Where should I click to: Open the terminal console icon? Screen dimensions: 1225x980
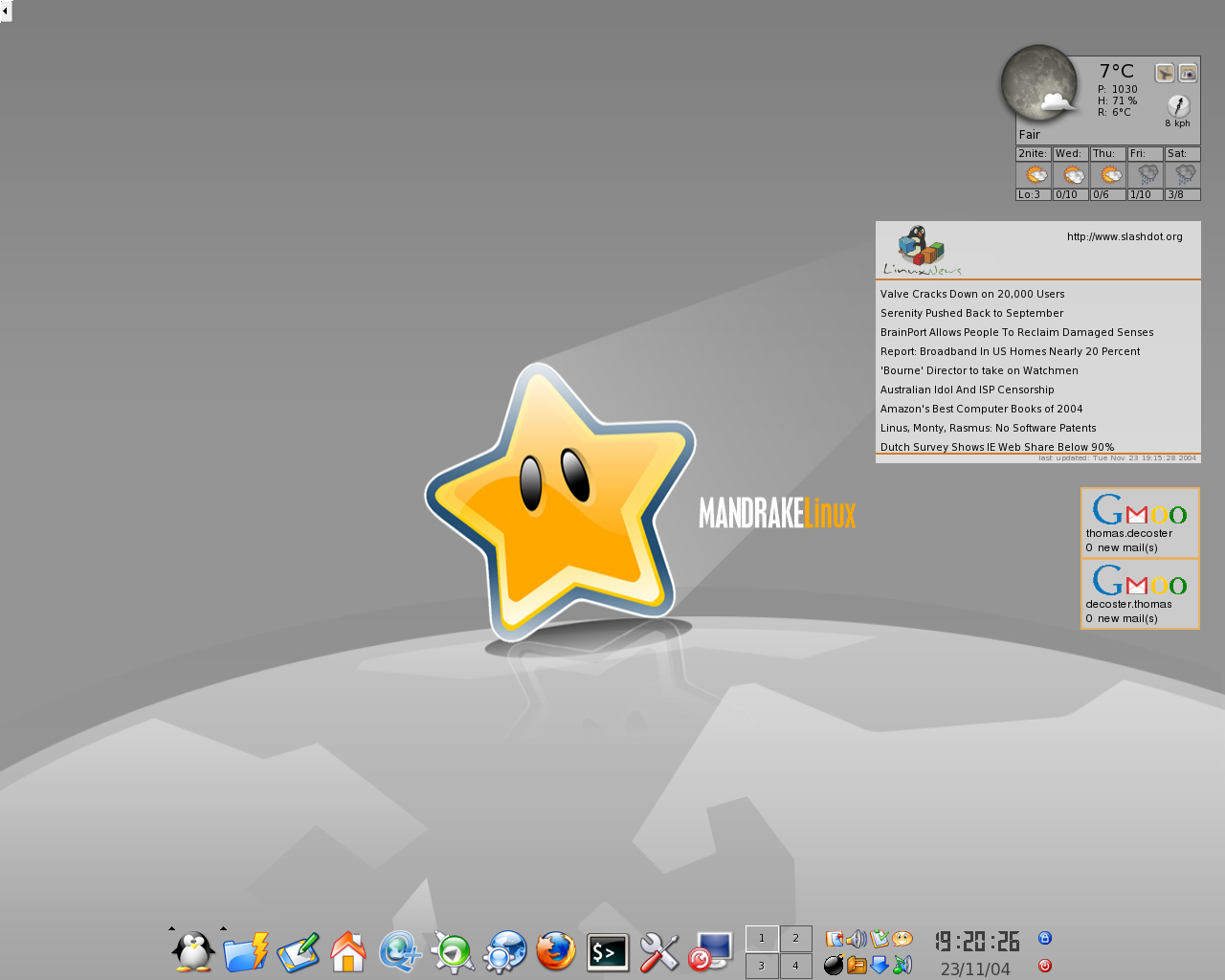click(x=608, y=952)
